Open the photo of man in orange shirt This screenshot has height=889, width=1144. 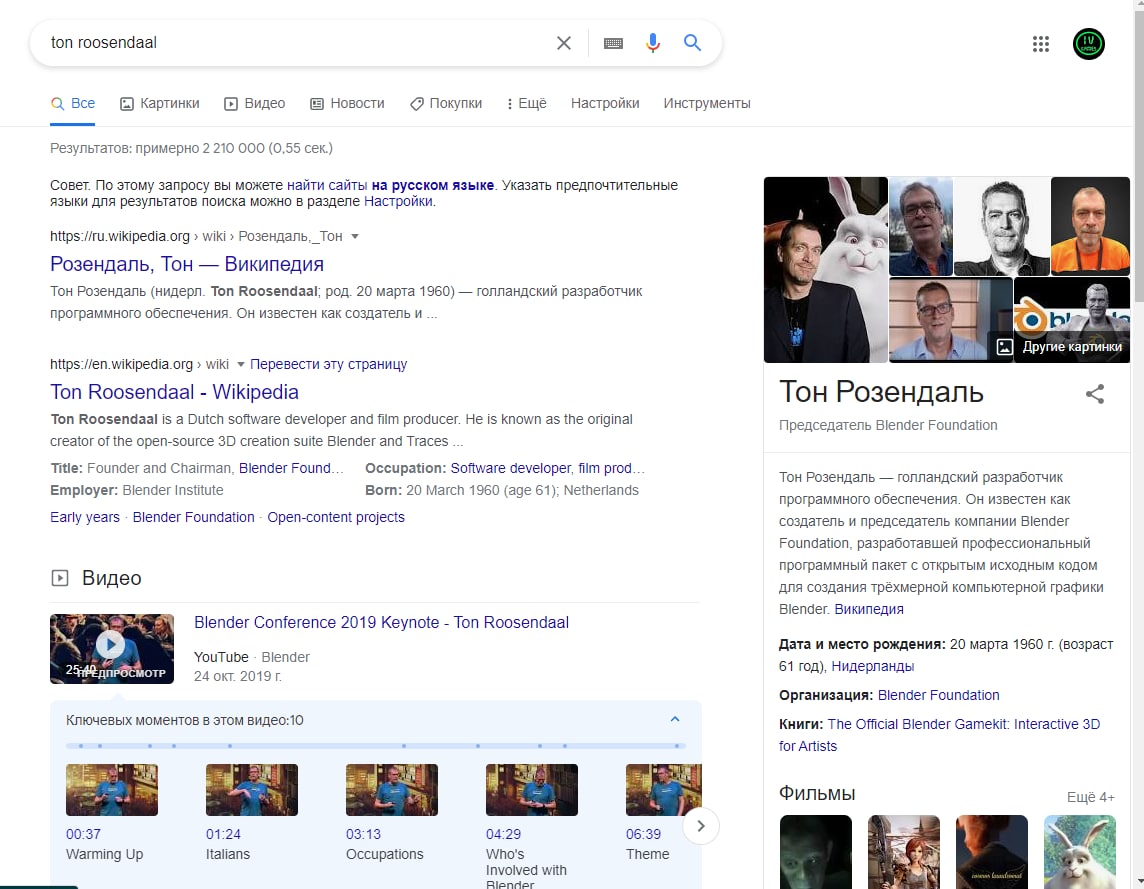1090,226
